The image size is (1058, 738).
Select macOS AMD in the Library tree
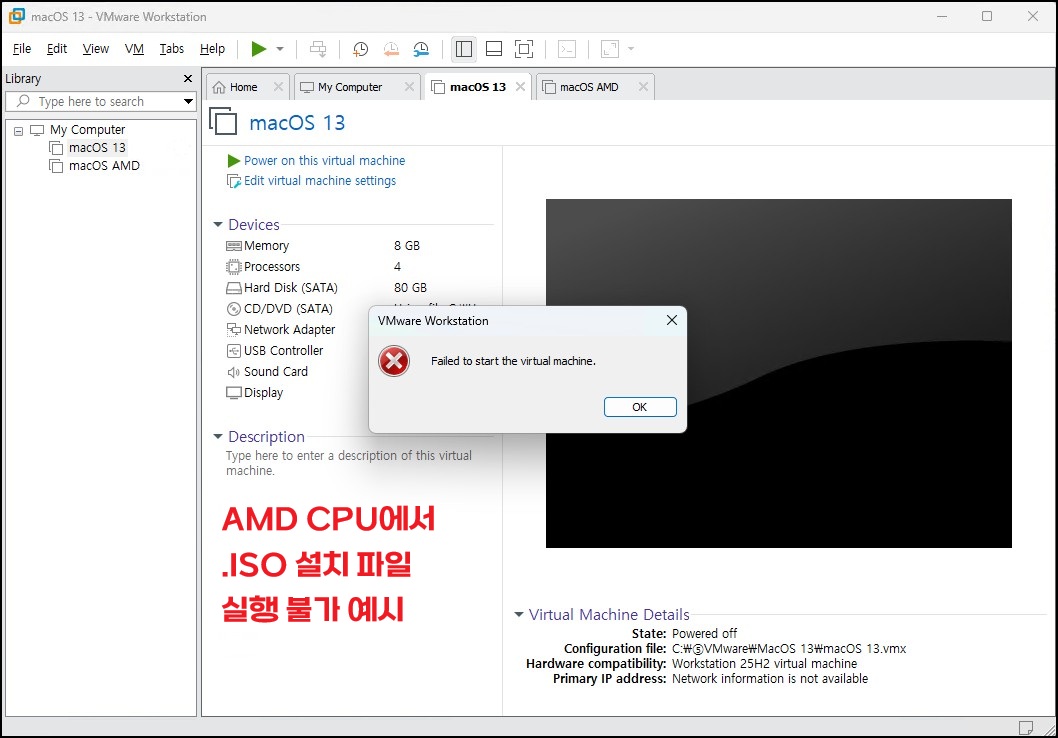tap(104, 166)
